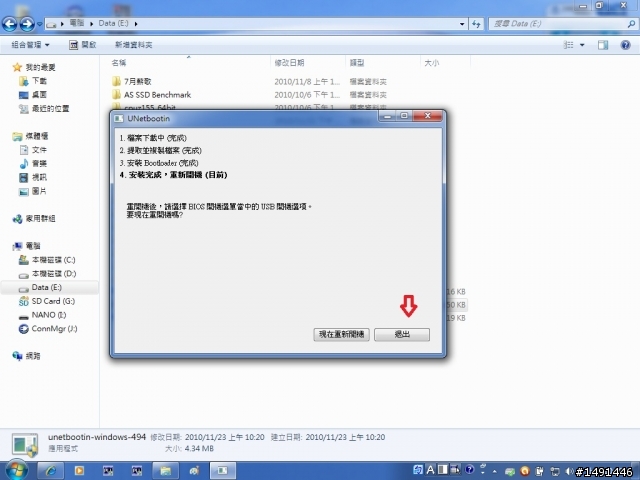Click the Size (大小) column header
The height and width of the screenshot is (480, 640).
click(x=431, y=63)
